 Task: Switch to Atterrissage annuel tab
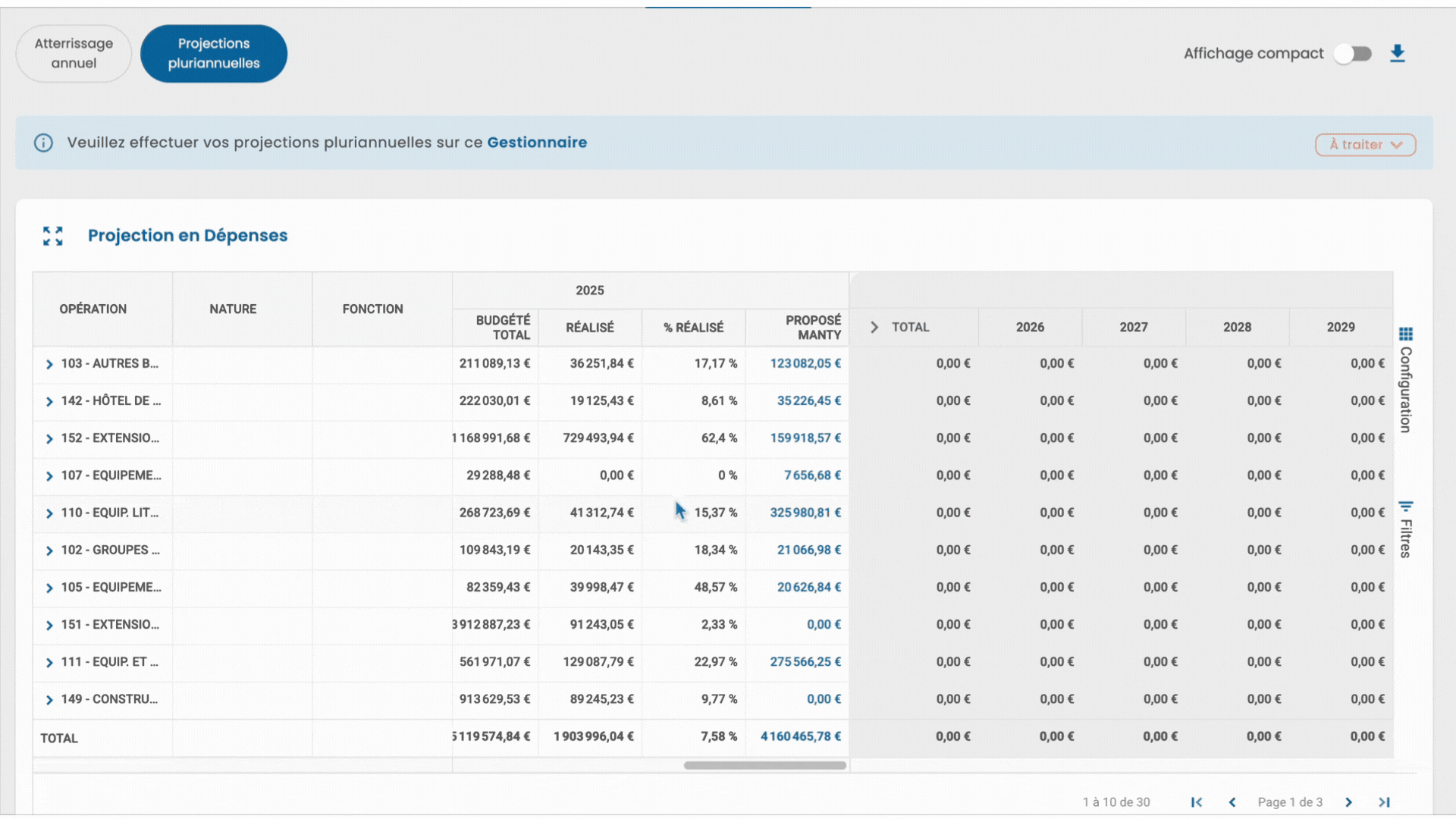[x=74, y=54]
